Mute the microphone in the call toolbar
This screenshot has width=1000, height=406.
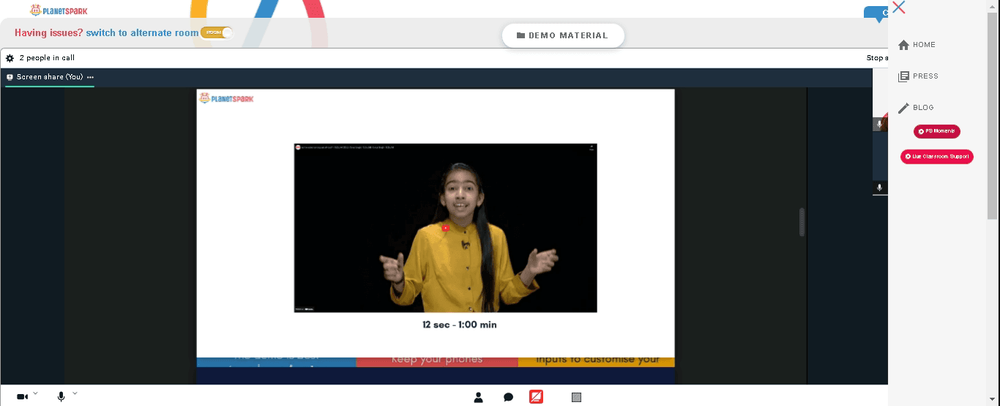61,397
